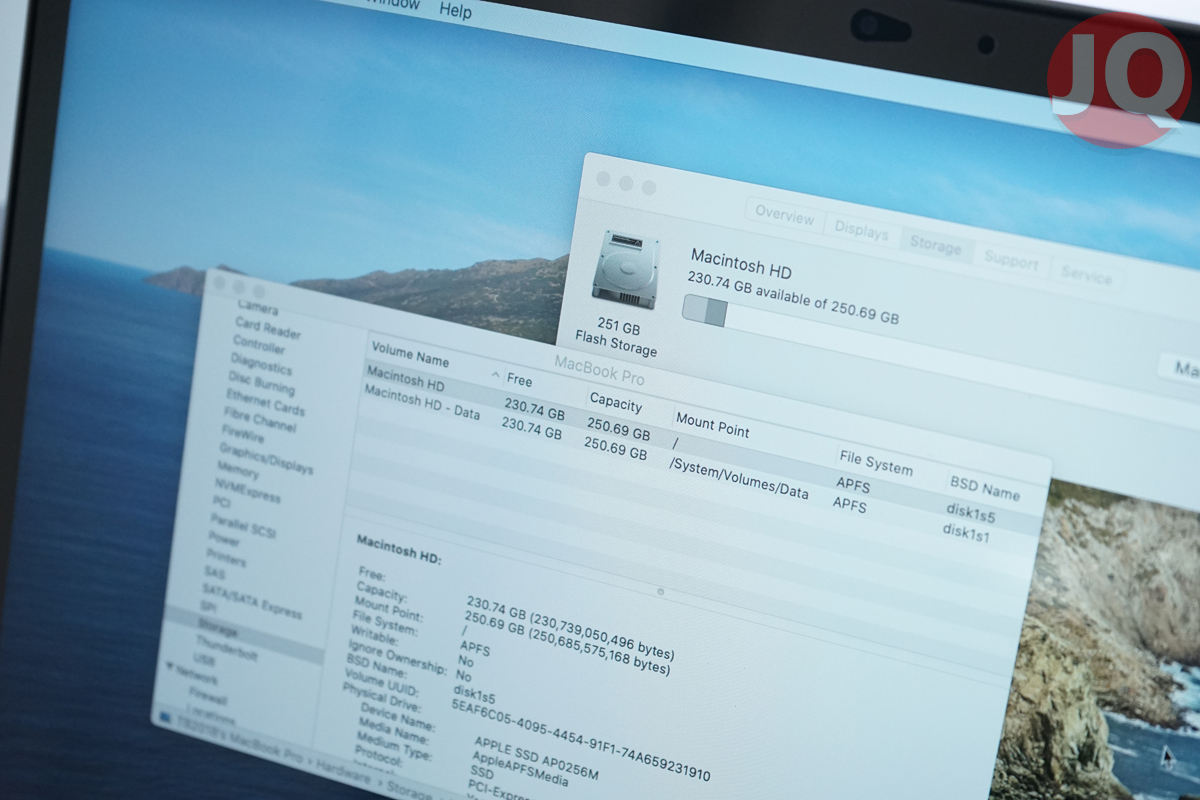Viewport: 1200px width, 800px height.
Task: Click the File System column header
Action: pos(876,463)
